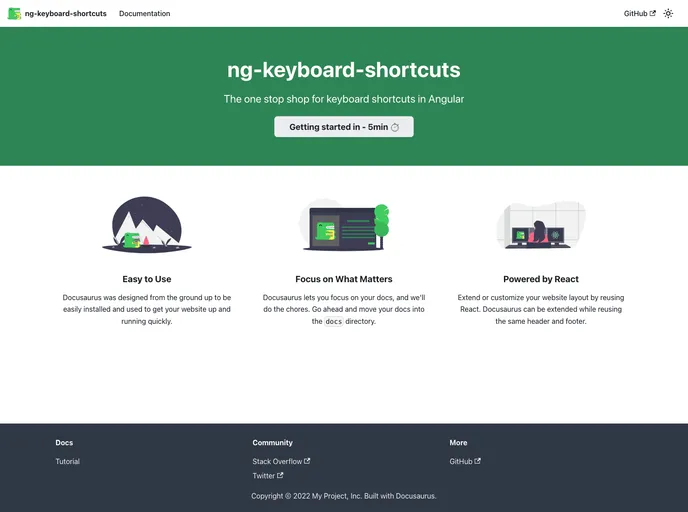Click the stopwatch icon in the Getting started button

[x=395, y=127]
